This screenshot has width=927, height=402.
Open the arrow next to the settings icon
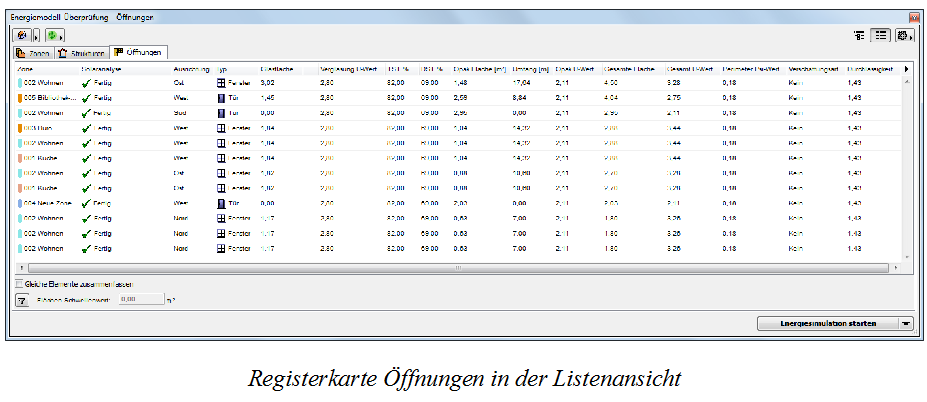point(38,37)
